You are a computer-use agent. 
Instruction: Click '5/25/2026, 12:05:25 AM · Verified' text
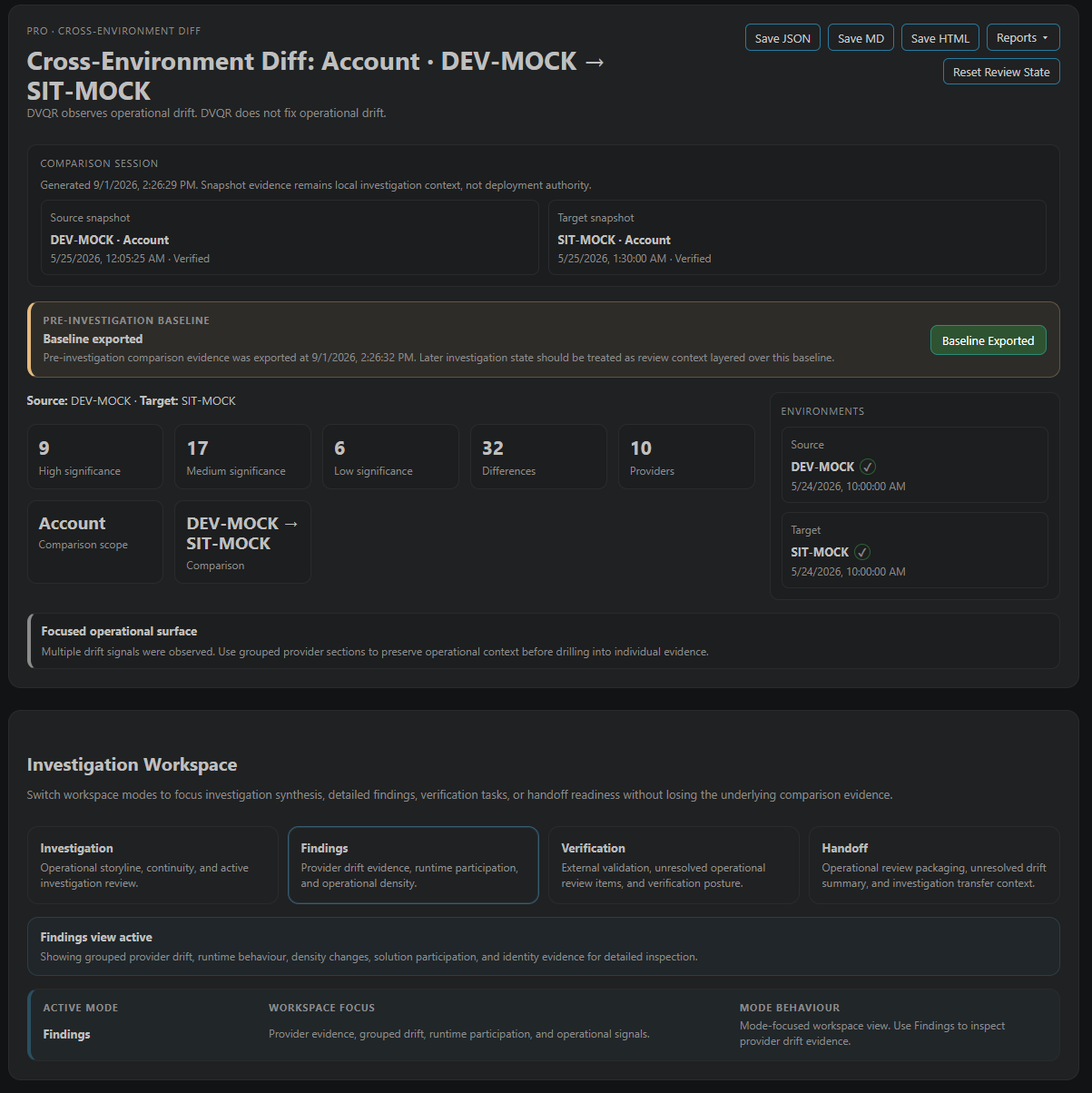click(x=130, y=259)
